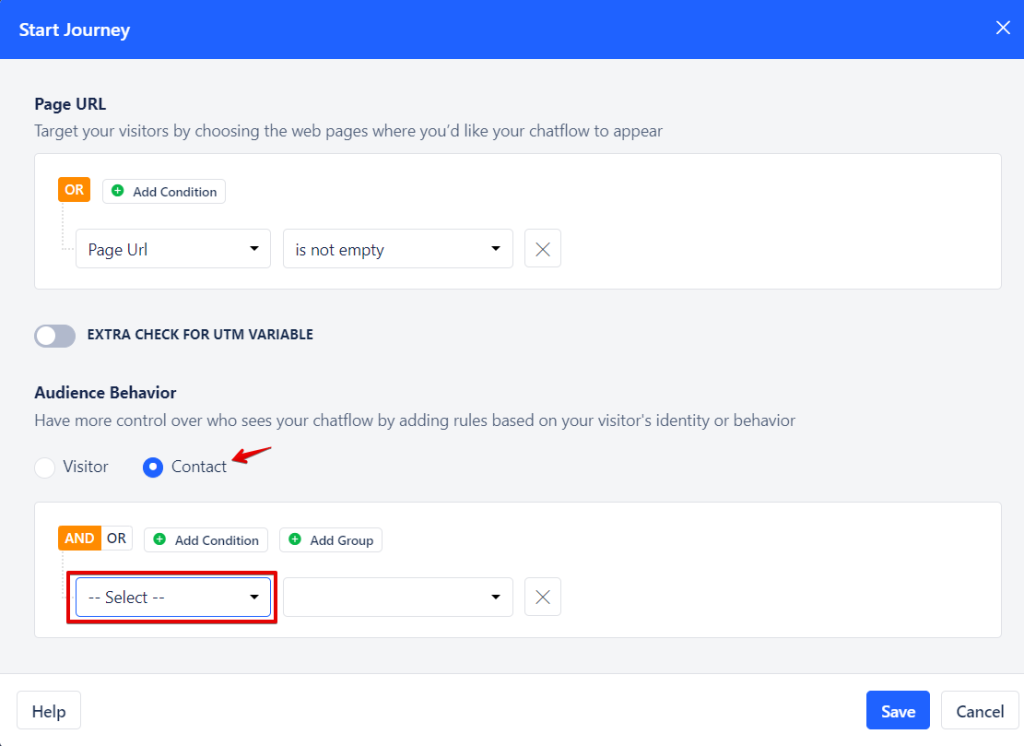Click the green plus icon on Add Condition in Audience Behavior

tap(160, 539)
